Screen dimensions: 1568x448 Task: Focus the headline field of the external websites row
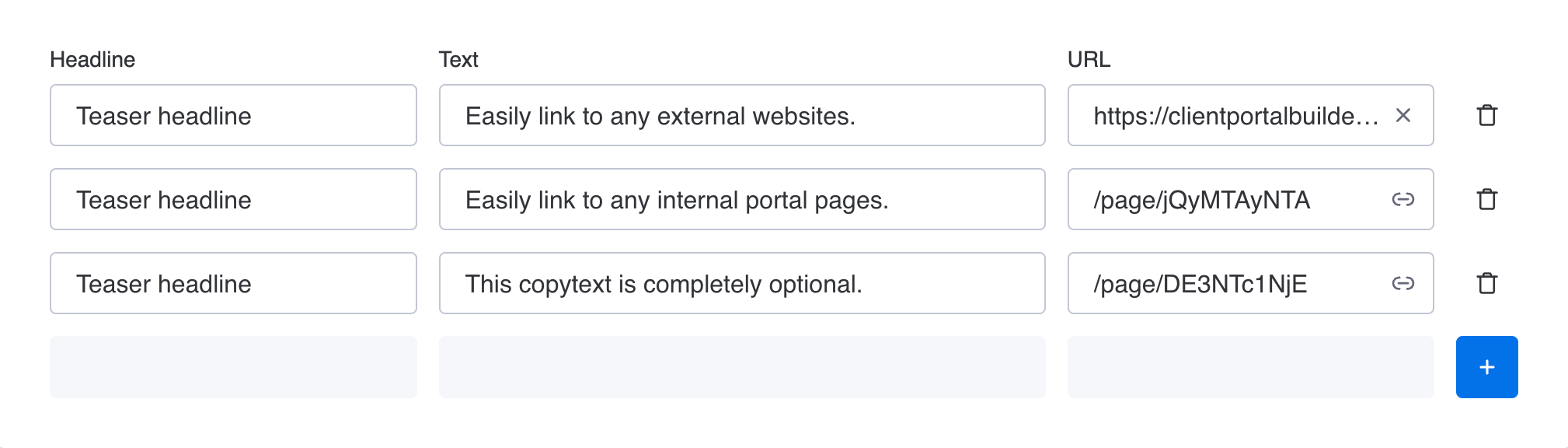(x=233, y=115)
